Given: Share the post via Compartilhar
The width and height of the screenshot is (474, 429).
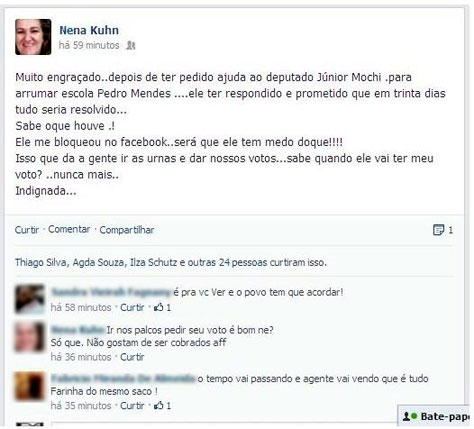Looking at the screenshot, I should click(127, 230).
